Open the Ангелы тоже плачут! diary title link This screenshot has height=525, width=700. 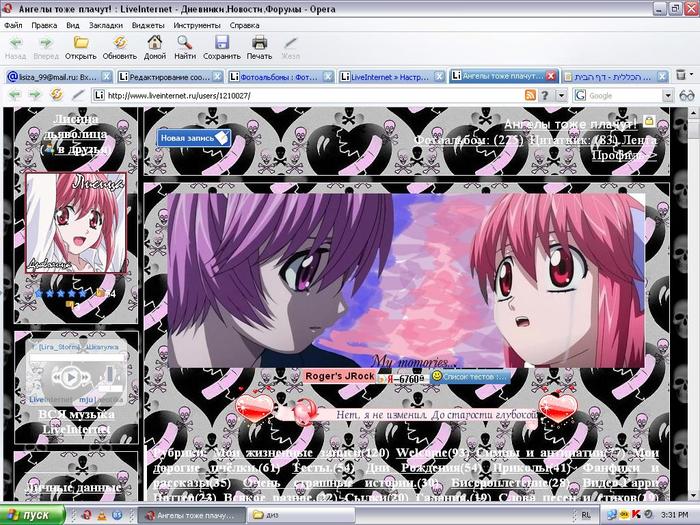[571, 124]
